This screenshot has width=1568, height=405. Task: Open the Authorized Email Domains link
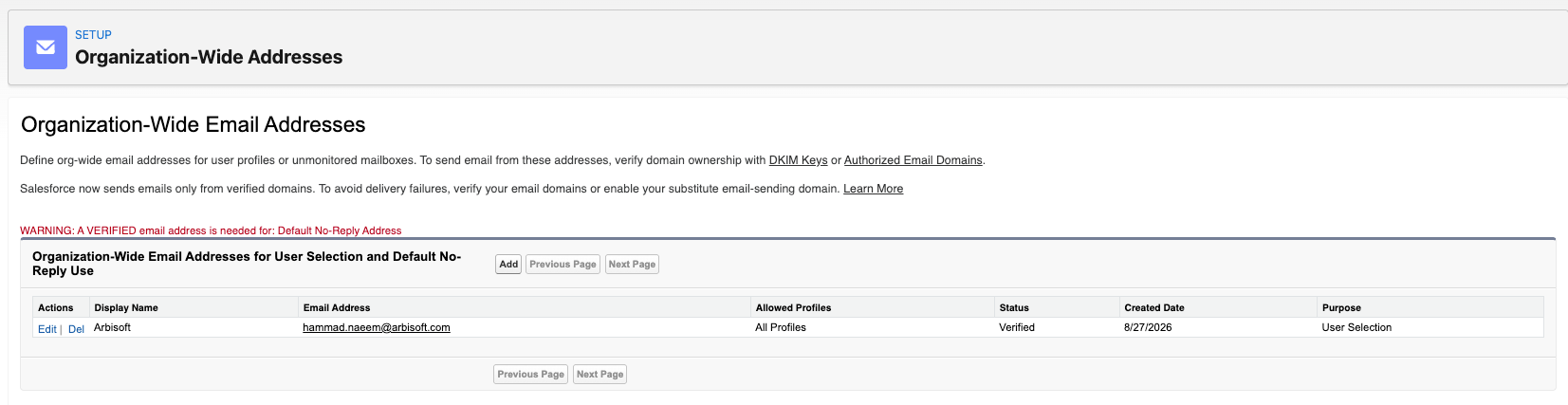913,160
